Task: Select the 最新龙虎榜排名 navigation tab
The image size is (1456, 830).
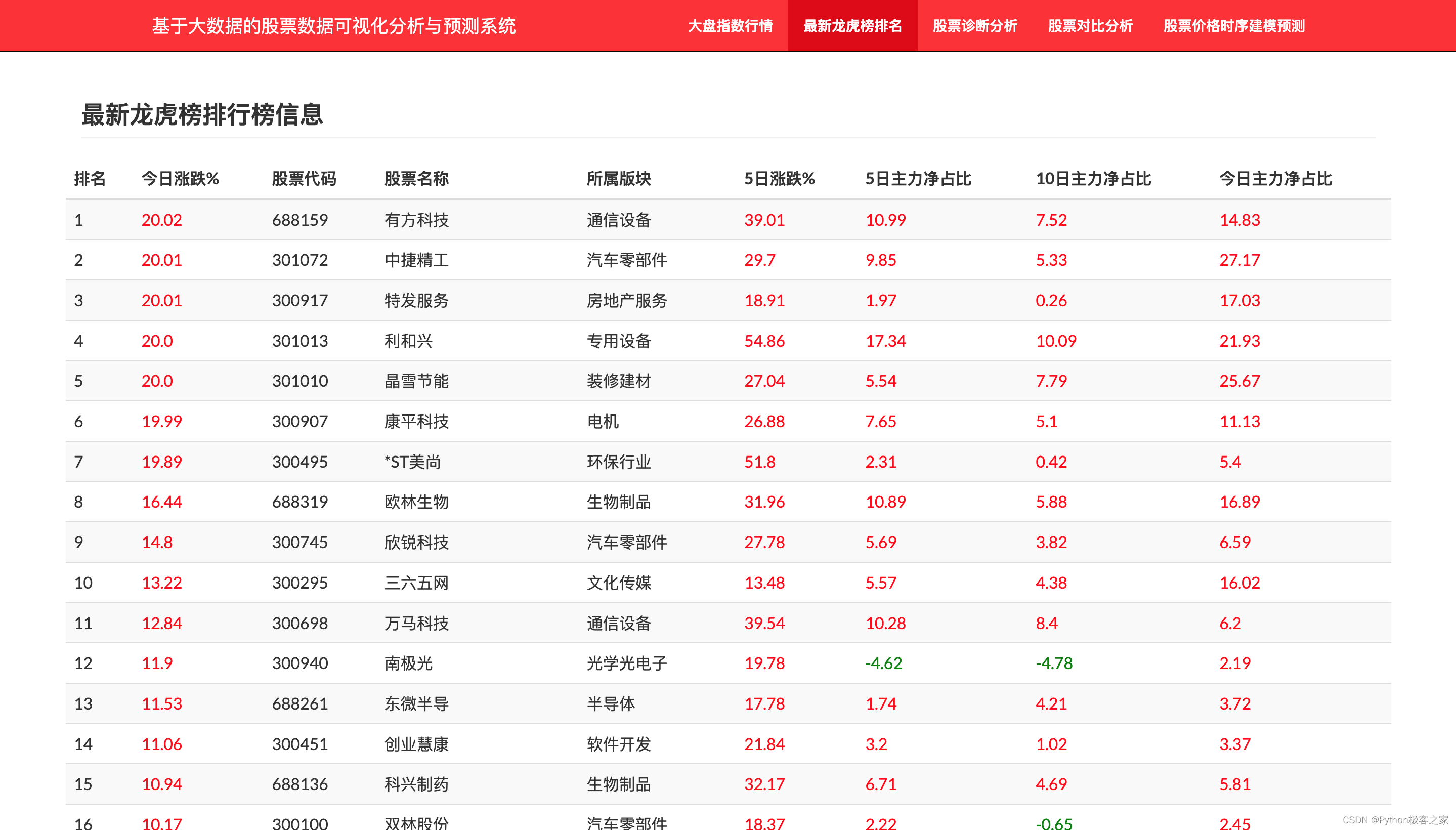Action: coord(852,26)
